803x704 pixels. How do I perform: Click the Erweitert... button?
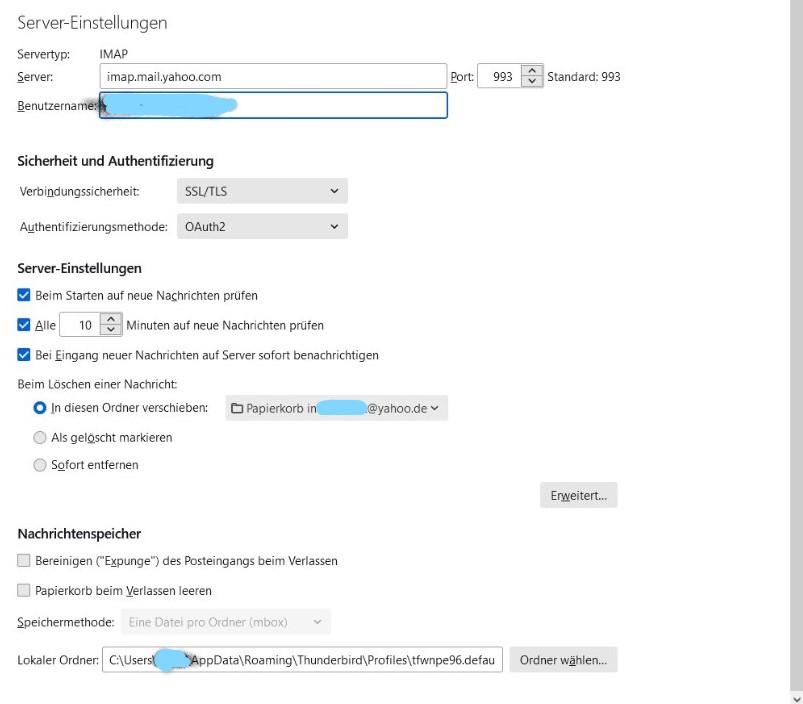(578, 495)
